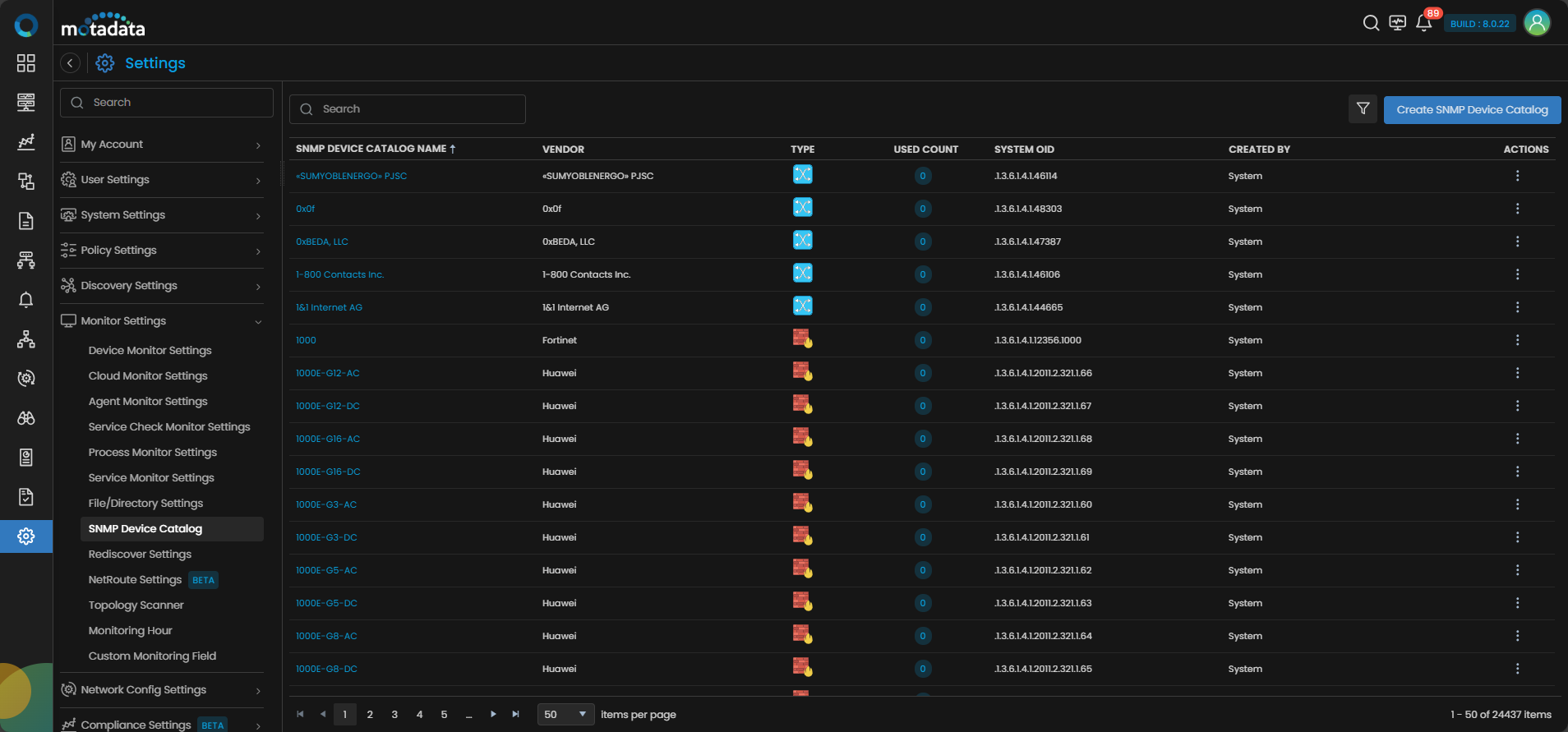
Task: Expand the Compliance Settings section
Action: tap(162, 725)
